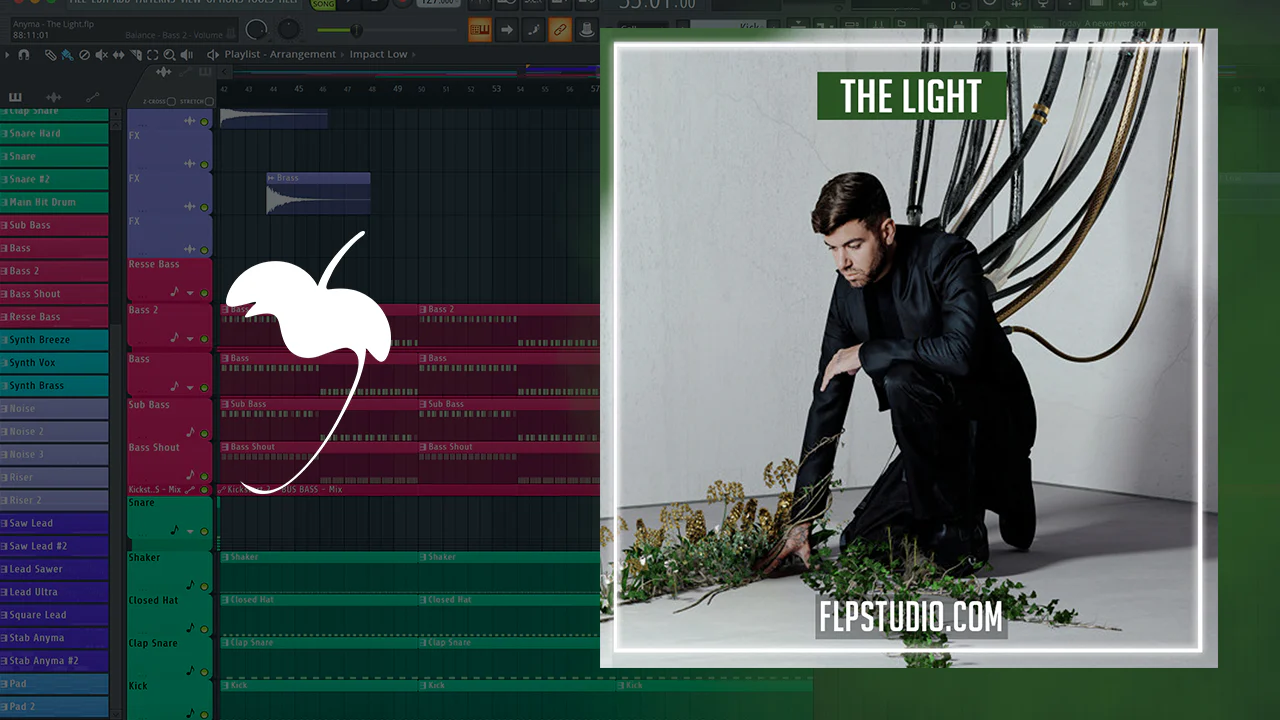The width and height of the screenshot is (1280, 720).
Task: Select Riser 2 in the picker list
Action: [x=54, y=500]
